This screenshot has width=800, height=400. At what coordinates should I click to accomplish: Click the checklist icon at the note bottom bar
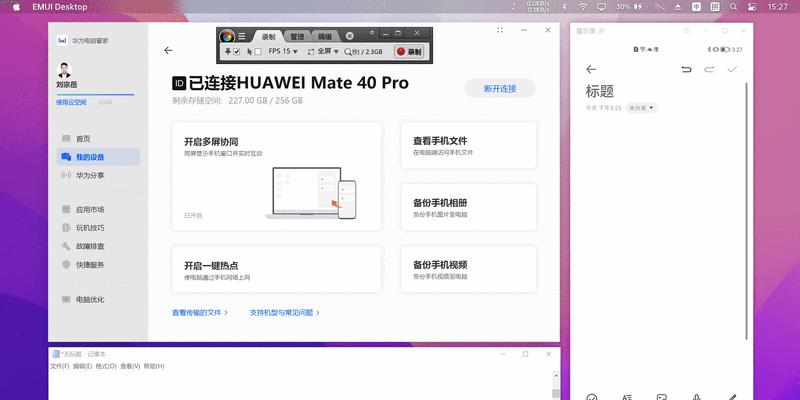592,397
